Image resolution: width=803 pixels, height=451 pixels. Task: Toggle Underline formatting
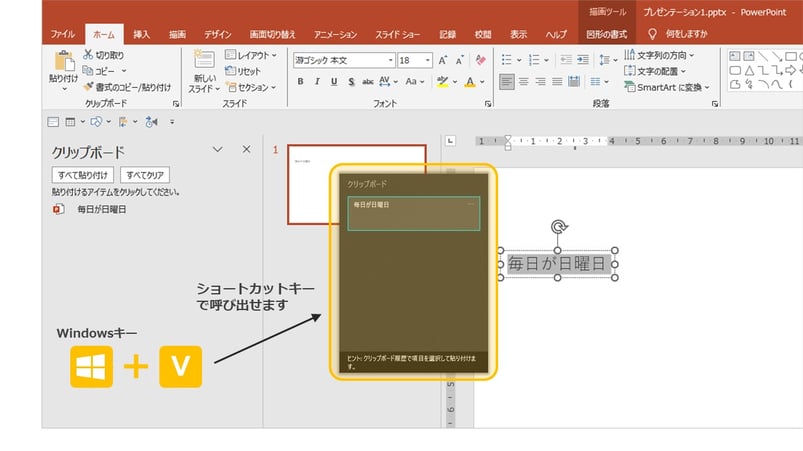pyautogui.click(x=334, y=81)
